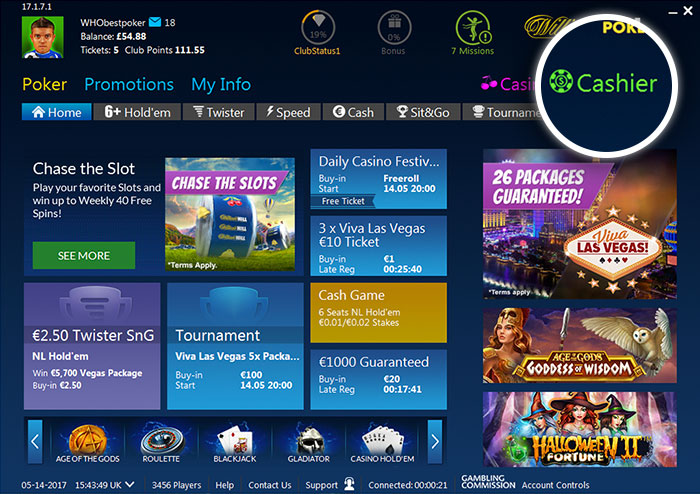
Task: Launch the Roulette game icon
Action: [162, 439]
